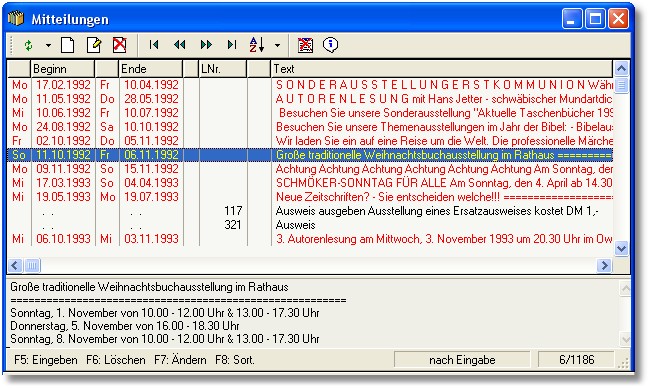Click the Ende column header
The image size is (649, 389).
(x=151, y=69)
